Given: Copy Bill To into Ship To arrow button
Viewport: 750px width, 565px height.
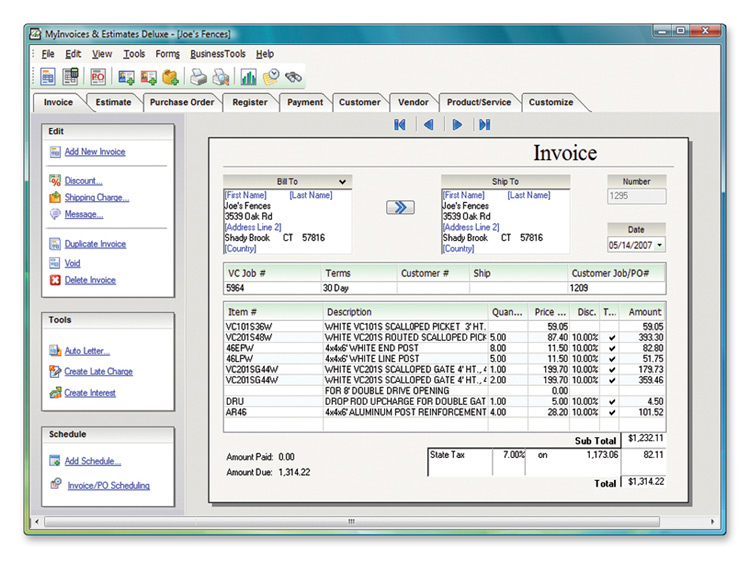Looking at the screenshot, I should (400, 207).
